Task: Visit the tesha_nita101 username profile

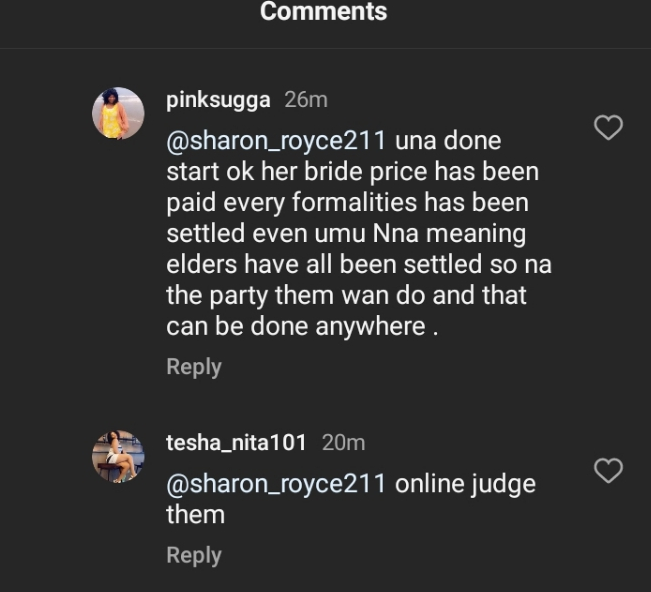Action: [x=237, y=442]
